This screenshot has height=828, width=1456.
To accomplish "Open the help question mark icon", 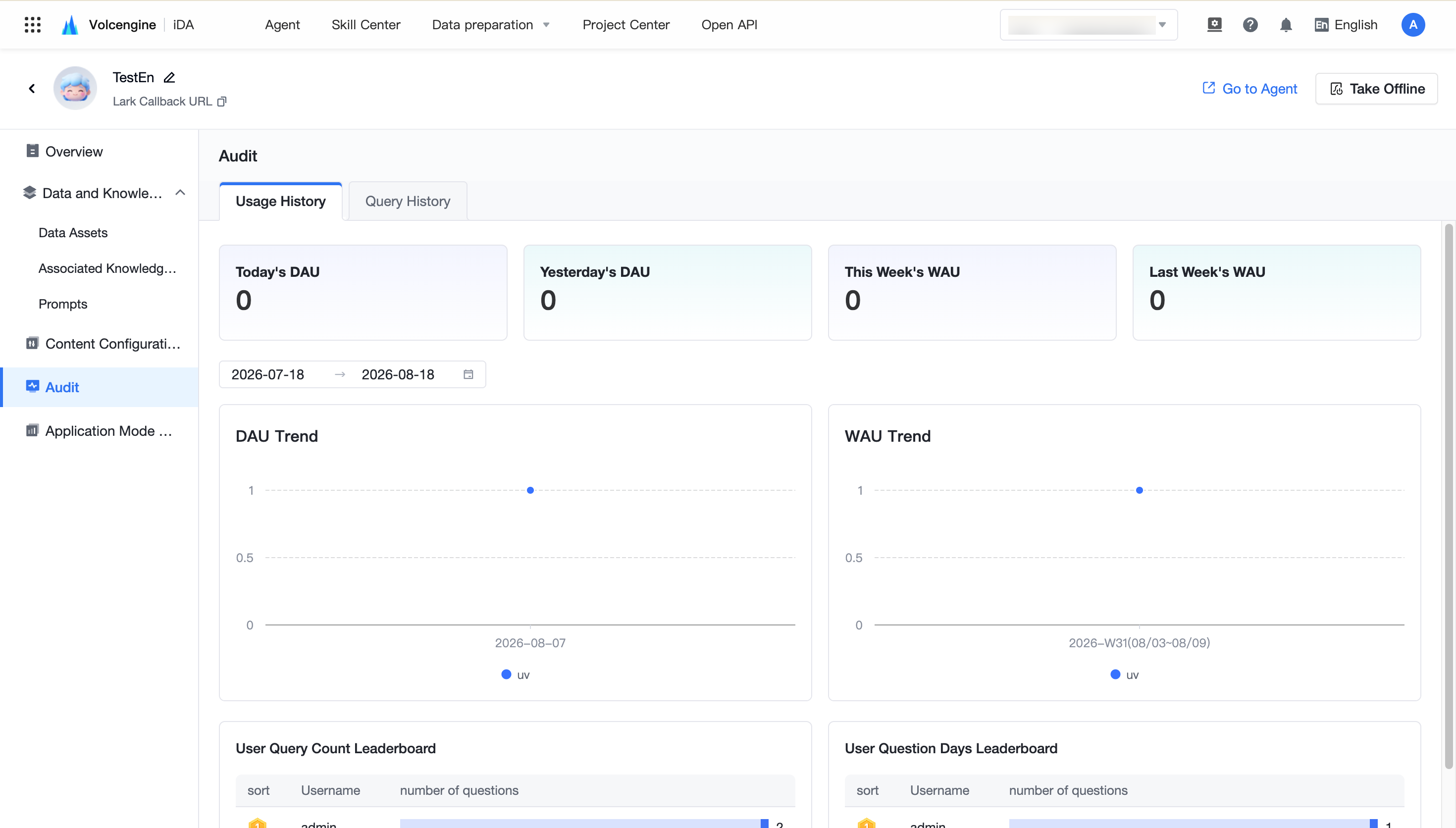I will point(1249,24).
